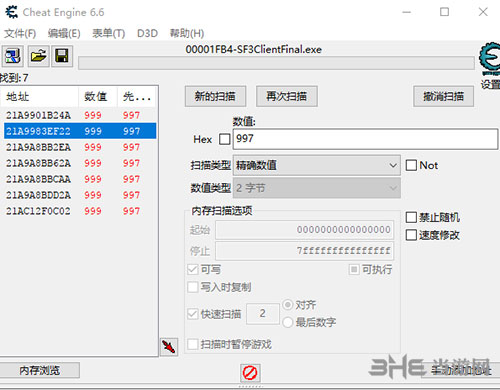500x390 pixels.
Task: Maximize the Cheat Engine window
Action: coord(444,12)
